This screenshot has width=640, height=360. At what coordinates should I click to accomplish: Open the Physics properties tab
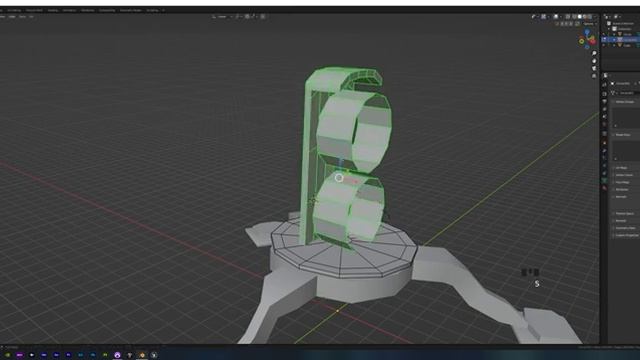point(604,165)
